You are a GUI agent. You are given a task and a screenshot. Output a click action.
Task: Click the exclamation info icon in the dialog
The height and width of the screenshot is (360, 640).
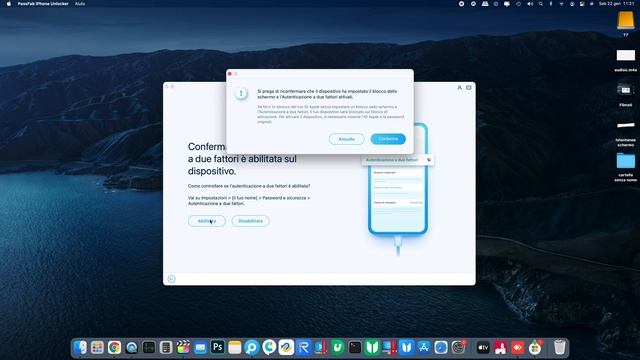241,93
